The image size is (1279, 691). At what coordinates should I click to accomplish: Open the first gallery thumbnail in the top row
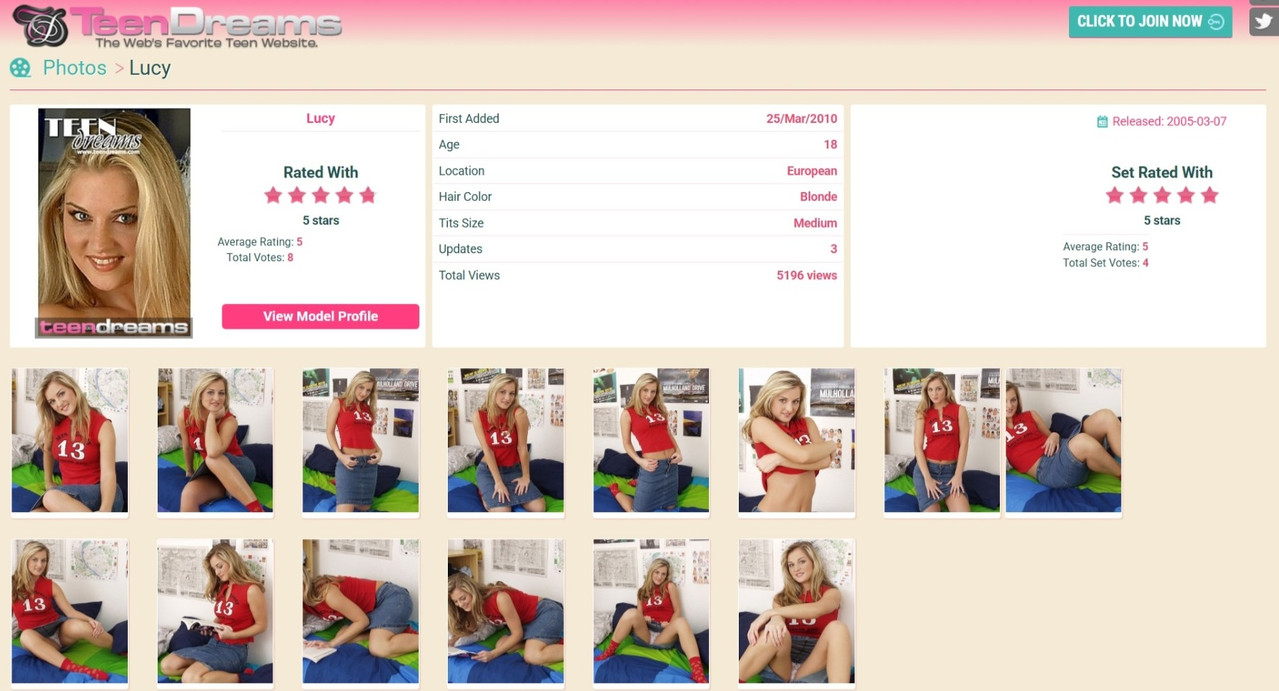pyautogui.click(x=70, y=441)
